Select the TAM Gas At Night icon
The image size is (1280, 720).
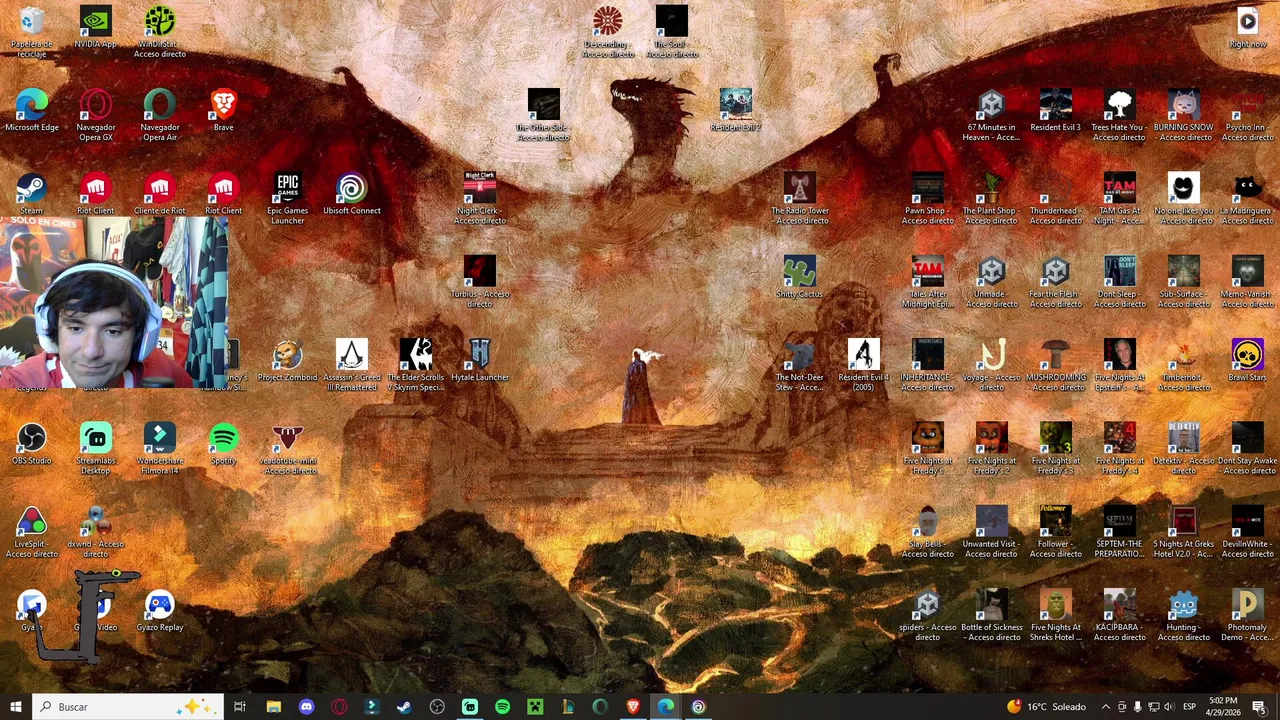point(1119,198)
